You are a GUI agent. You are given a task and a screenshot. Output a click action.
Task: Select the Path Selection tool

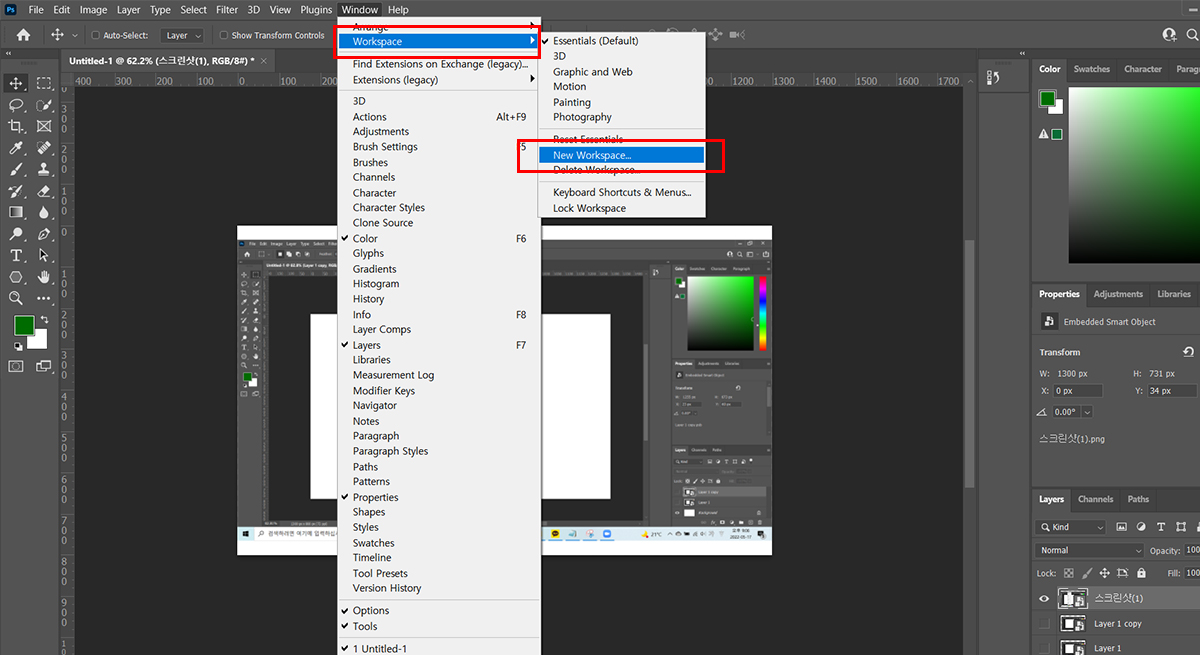(x=44, y=256)
